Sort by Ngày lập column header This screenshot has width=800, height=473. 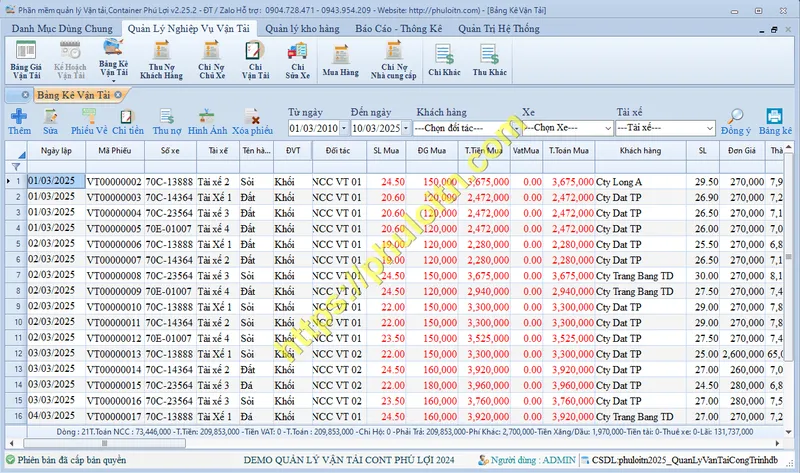(x=57, y=151)
